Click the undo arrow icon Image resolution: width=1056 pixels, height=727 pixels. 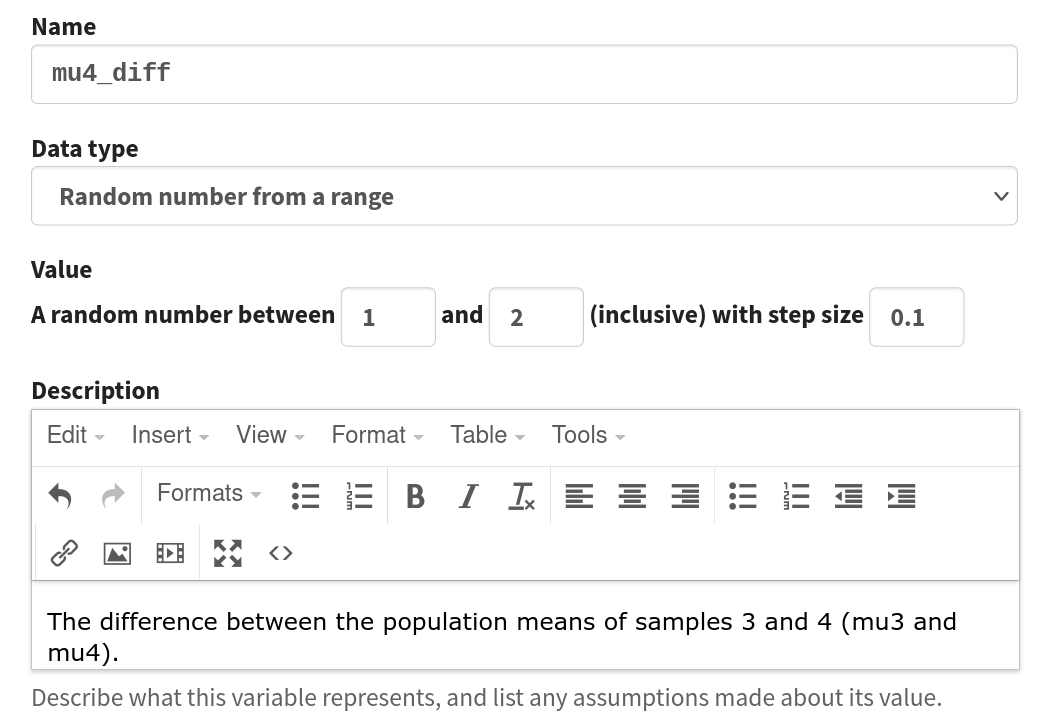61,496
